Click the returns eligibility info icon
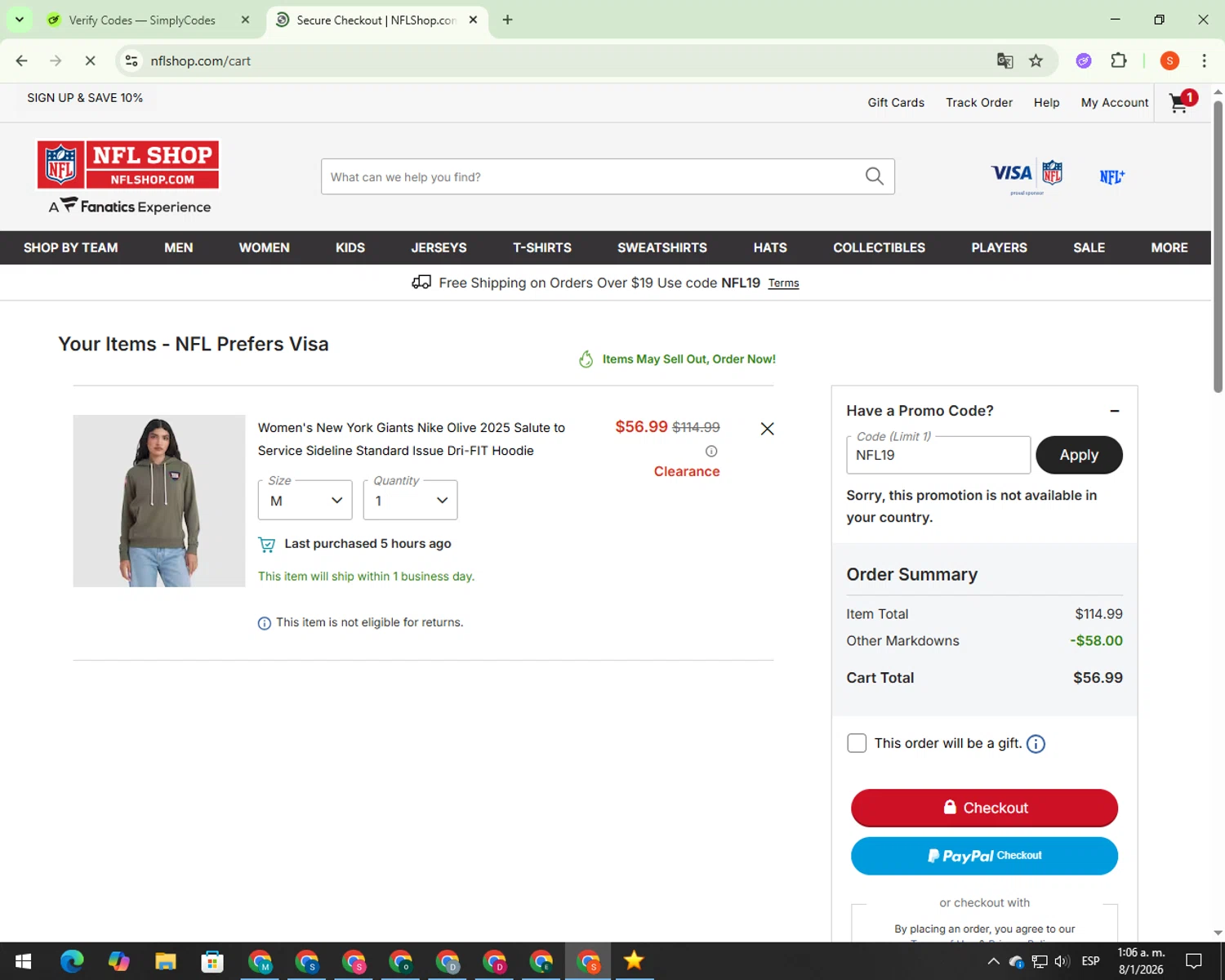Image resolution: width=1225 pixels, height=980 pixels. click(x=265, y=623)
